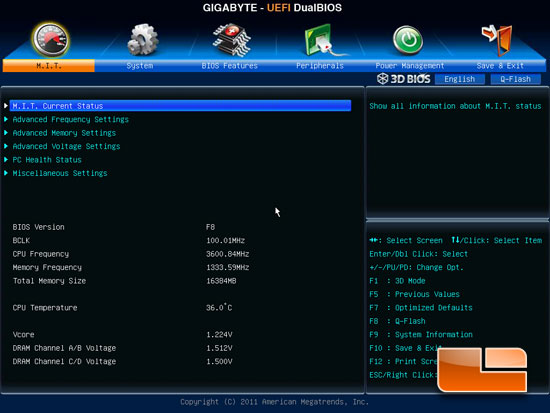550x413 pixels.
Task: Click the M.I.T. speedometer gauge icon
Action: [x=51, y=40]
